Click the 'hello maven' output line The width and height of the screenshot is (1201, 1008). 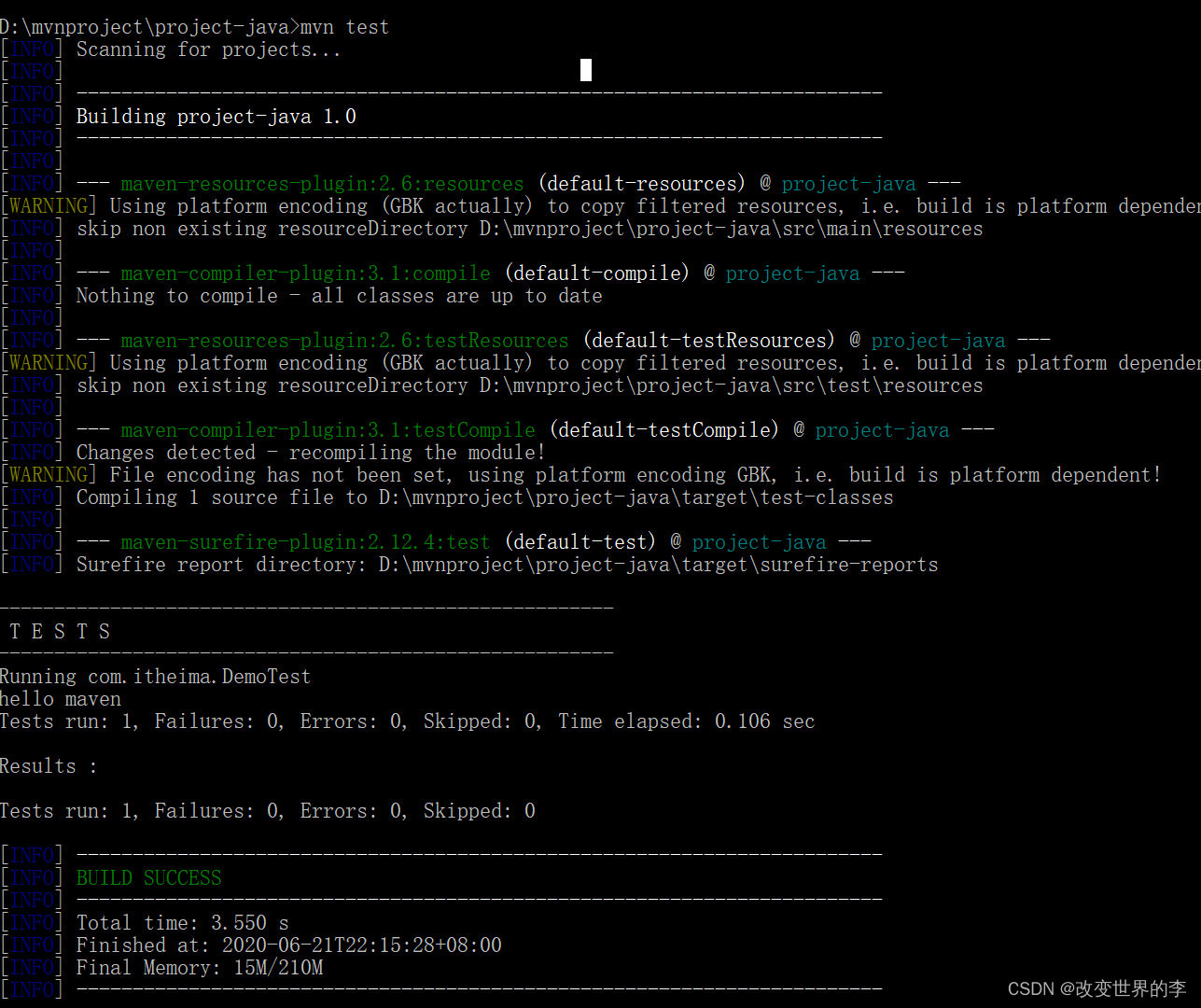click(x=61, y=699)
